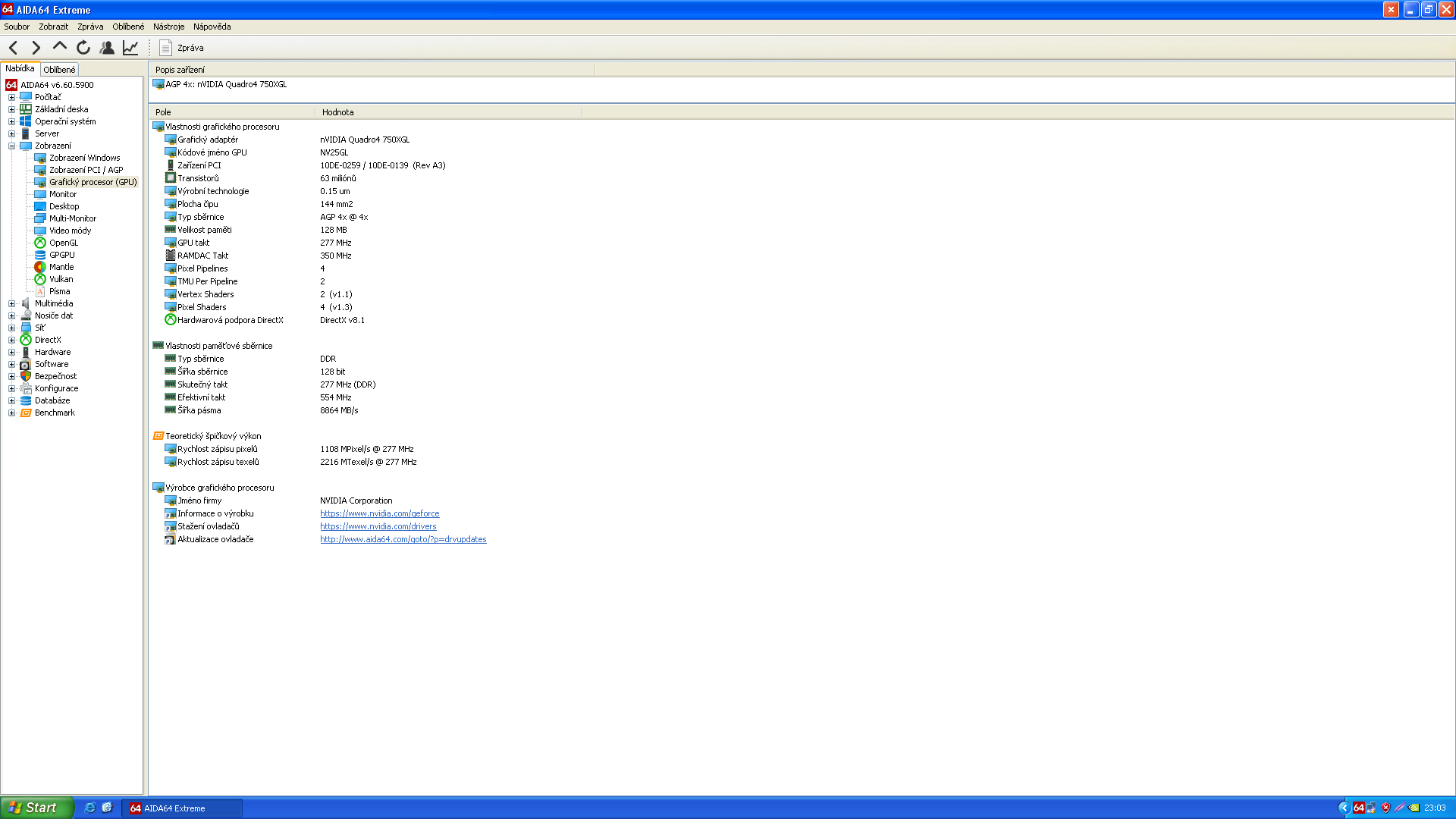Click the Windows Start button
The width and height of the screenshot is (1456, 819).
(36, 808)
